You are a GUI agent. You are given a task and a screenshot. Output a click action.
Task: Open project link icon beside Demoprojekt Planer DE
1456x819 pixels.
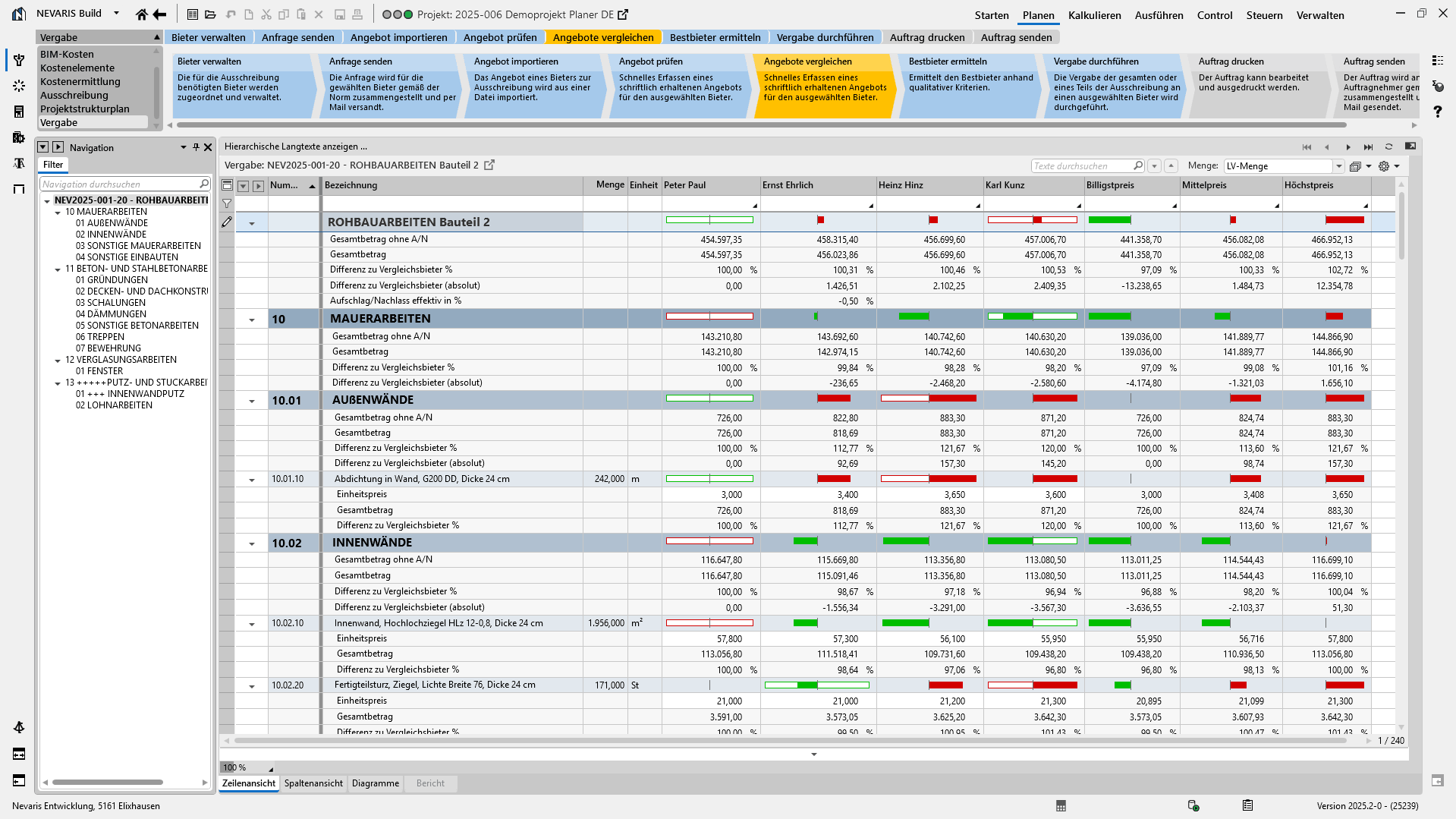[x=623, y=14]
